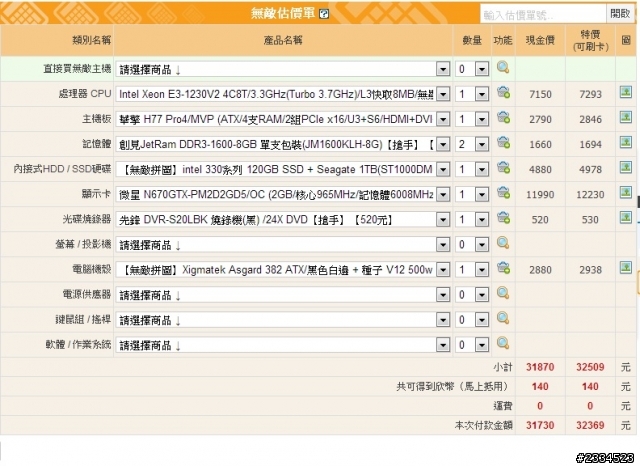The height and width of the screenshot is (466, 640).
Task: View product image icon for 華擎 H77 Pro4/MVP
Action: [626, 118]
